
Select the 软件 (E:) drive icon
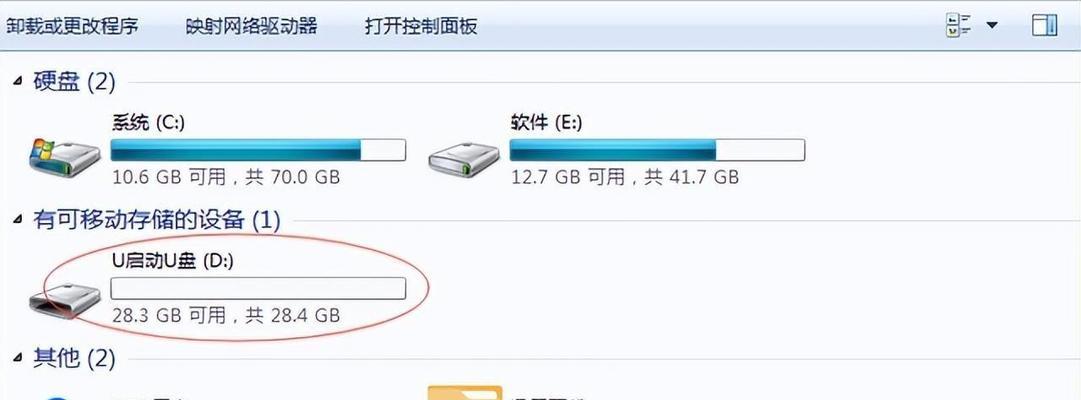(x=464, y=159)
